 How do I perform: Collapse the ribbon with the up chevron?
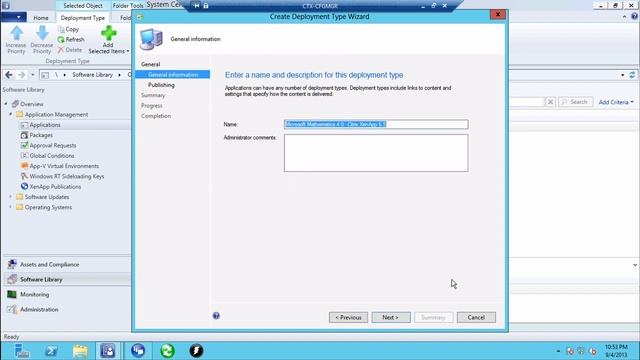(624, 17)
